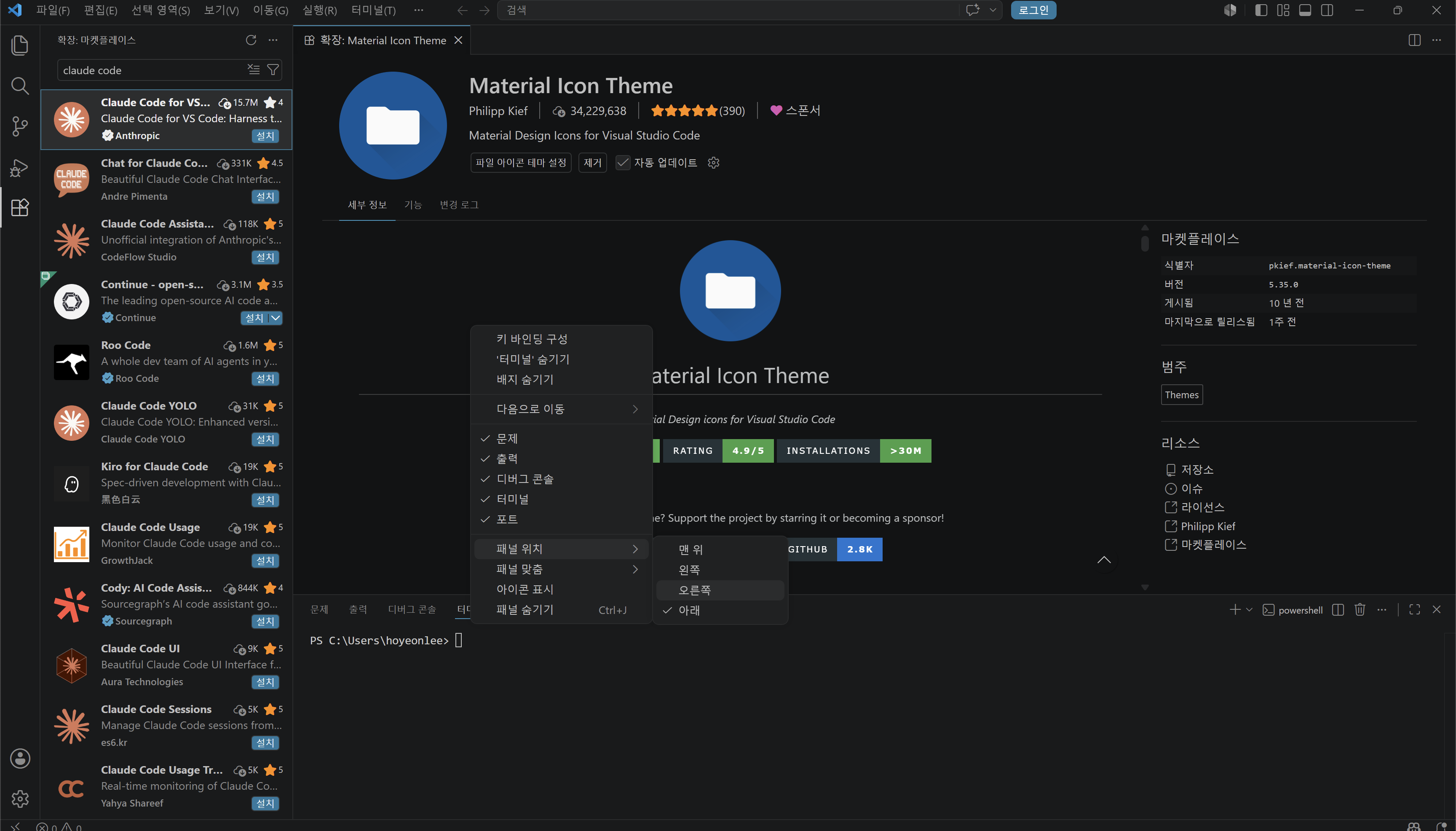Kill the terminal with trash icon
1456x831 pixels.
tap(1360, 609)
